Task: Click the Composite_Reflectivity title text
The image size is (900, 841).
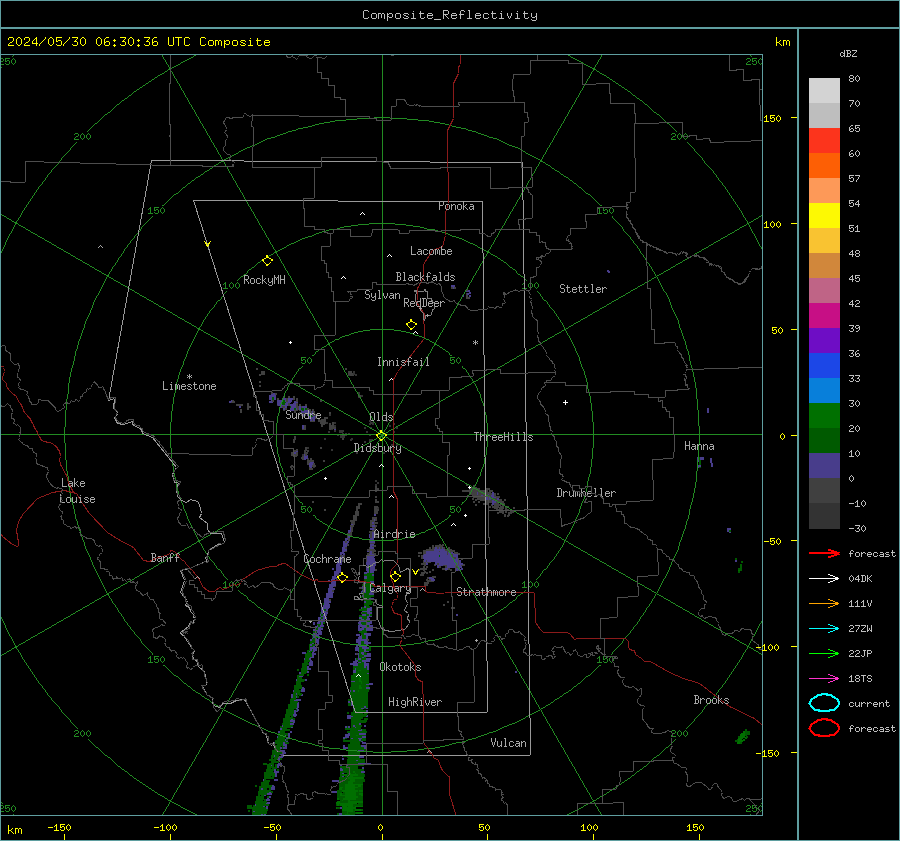Action: (x=450, y=15)
